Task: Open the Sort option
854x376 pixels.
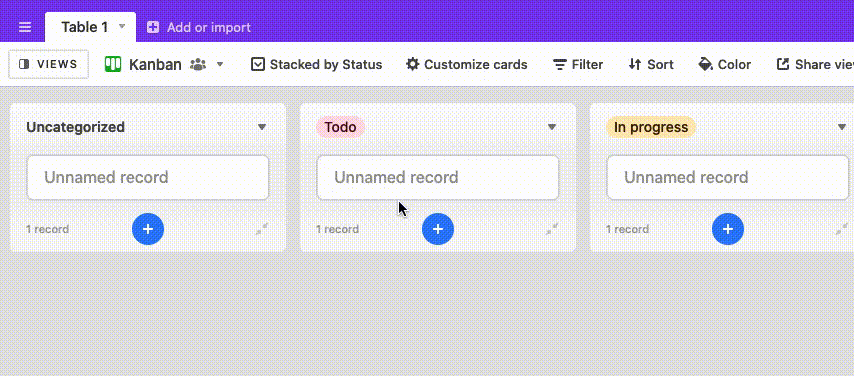Action: 651,65
